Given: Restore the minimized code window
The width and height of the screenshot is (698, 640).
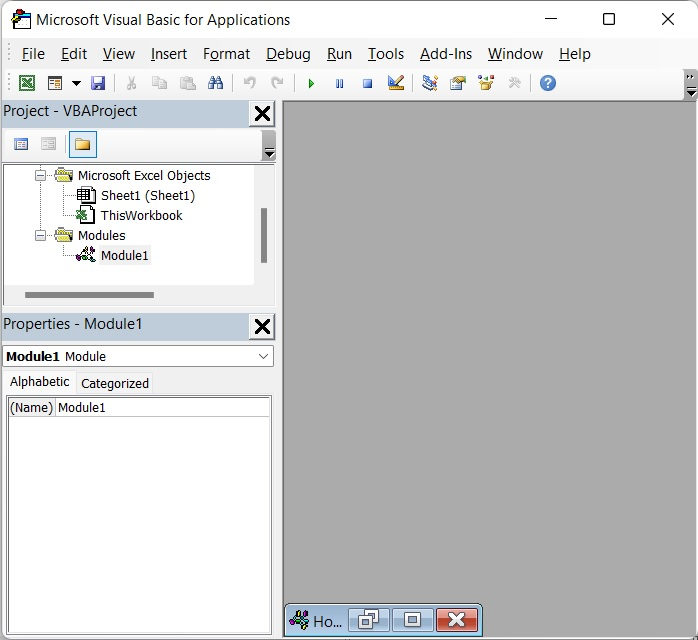Looking at the screenshot, I should point(369,620).
